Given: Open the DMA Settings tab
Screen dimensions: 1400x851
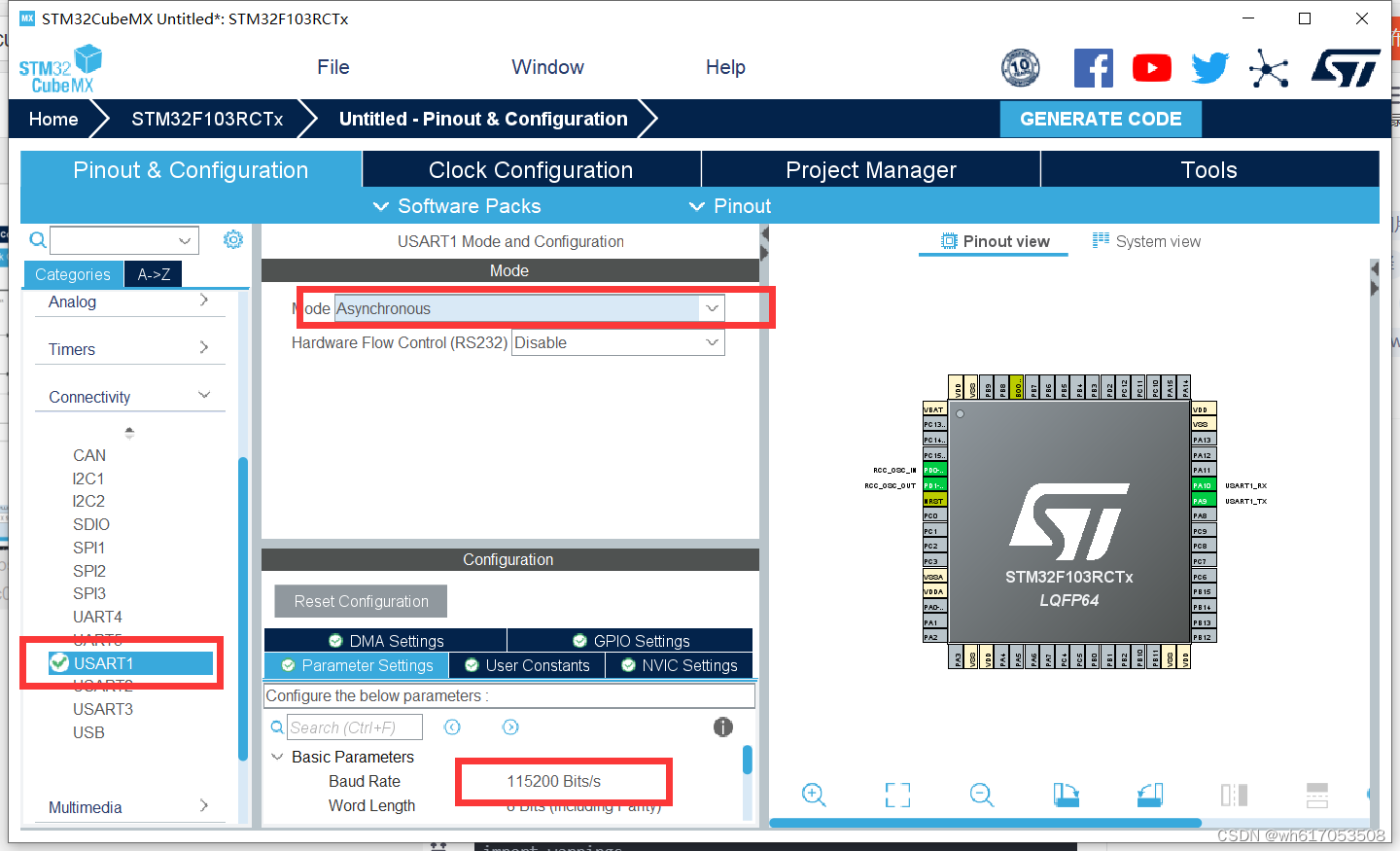Looking at the screenshot, I should (386, 641).
